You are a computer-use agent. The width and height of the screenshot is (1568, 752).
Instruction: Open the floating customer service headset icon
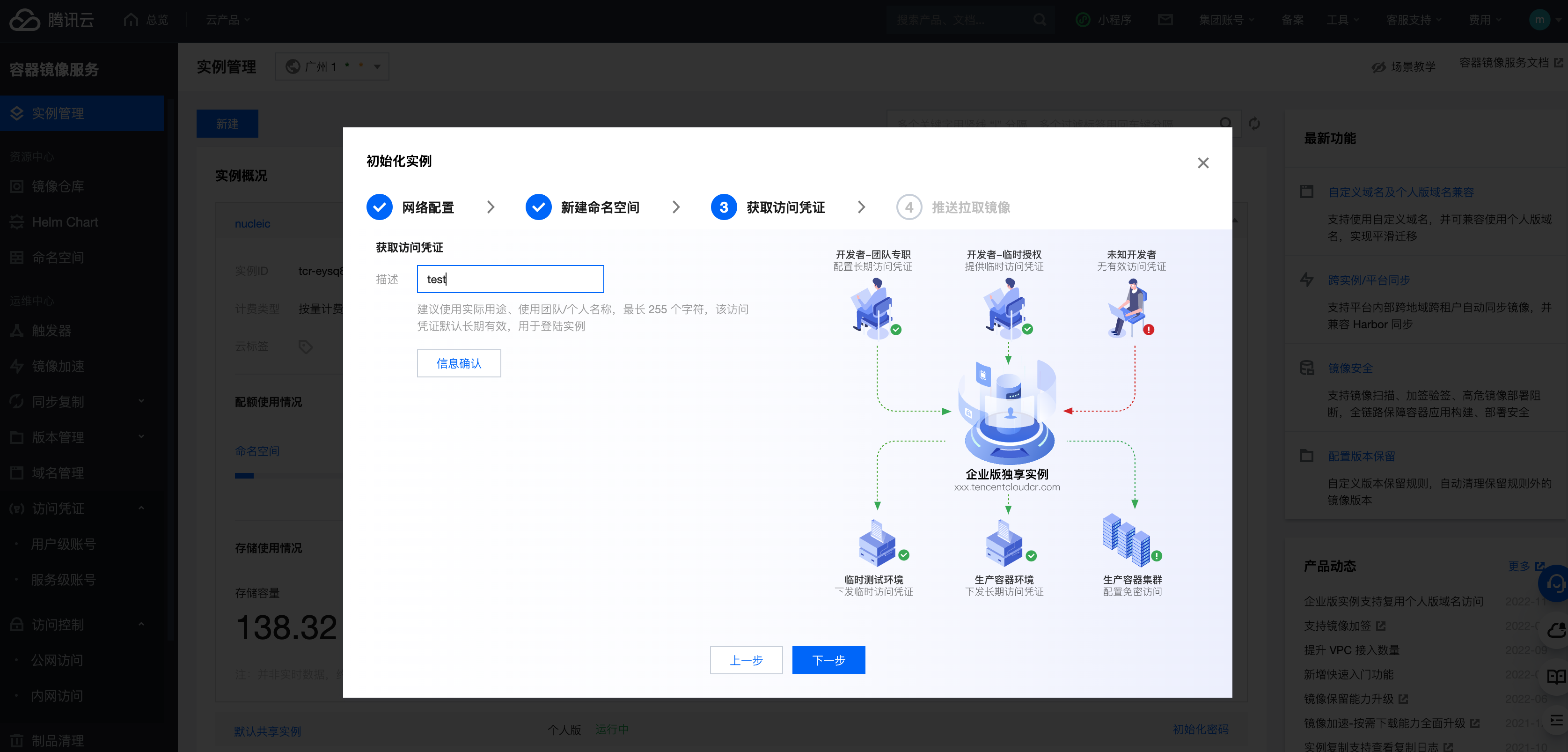click(1555, 583)
